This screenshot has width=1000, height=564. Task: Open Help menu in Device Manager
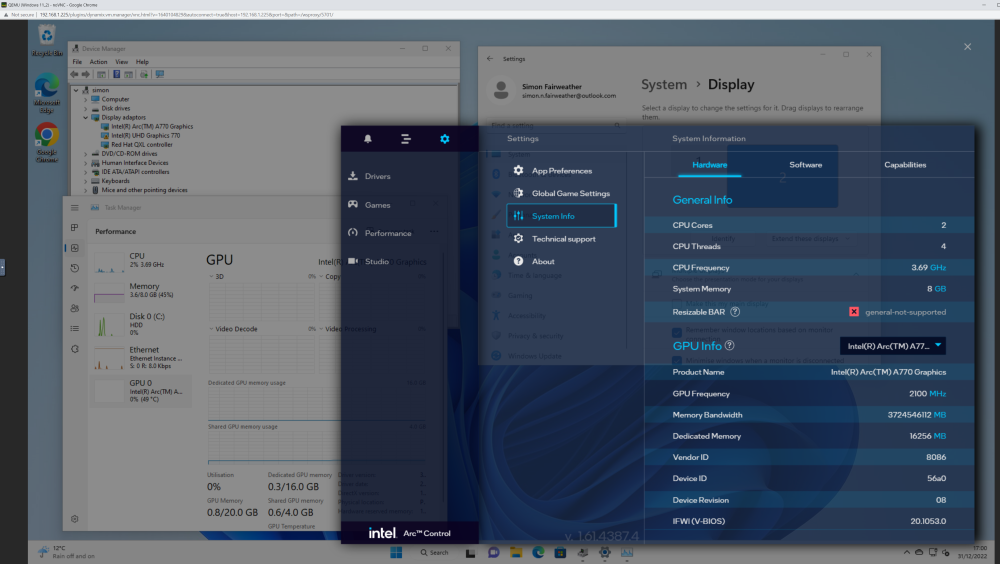[x=142, y=62]
